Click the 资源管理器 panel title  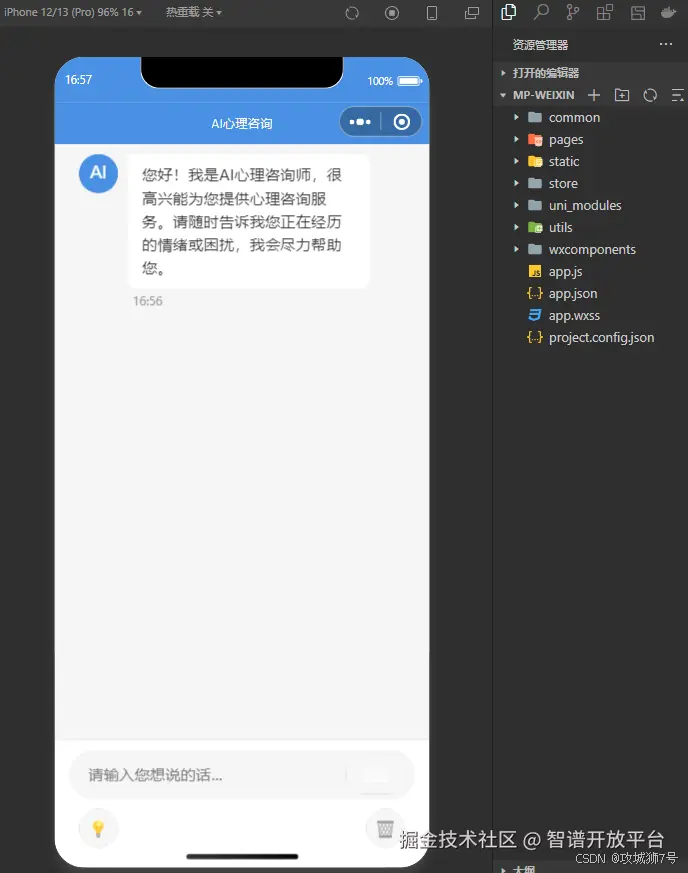click(540, 45)
